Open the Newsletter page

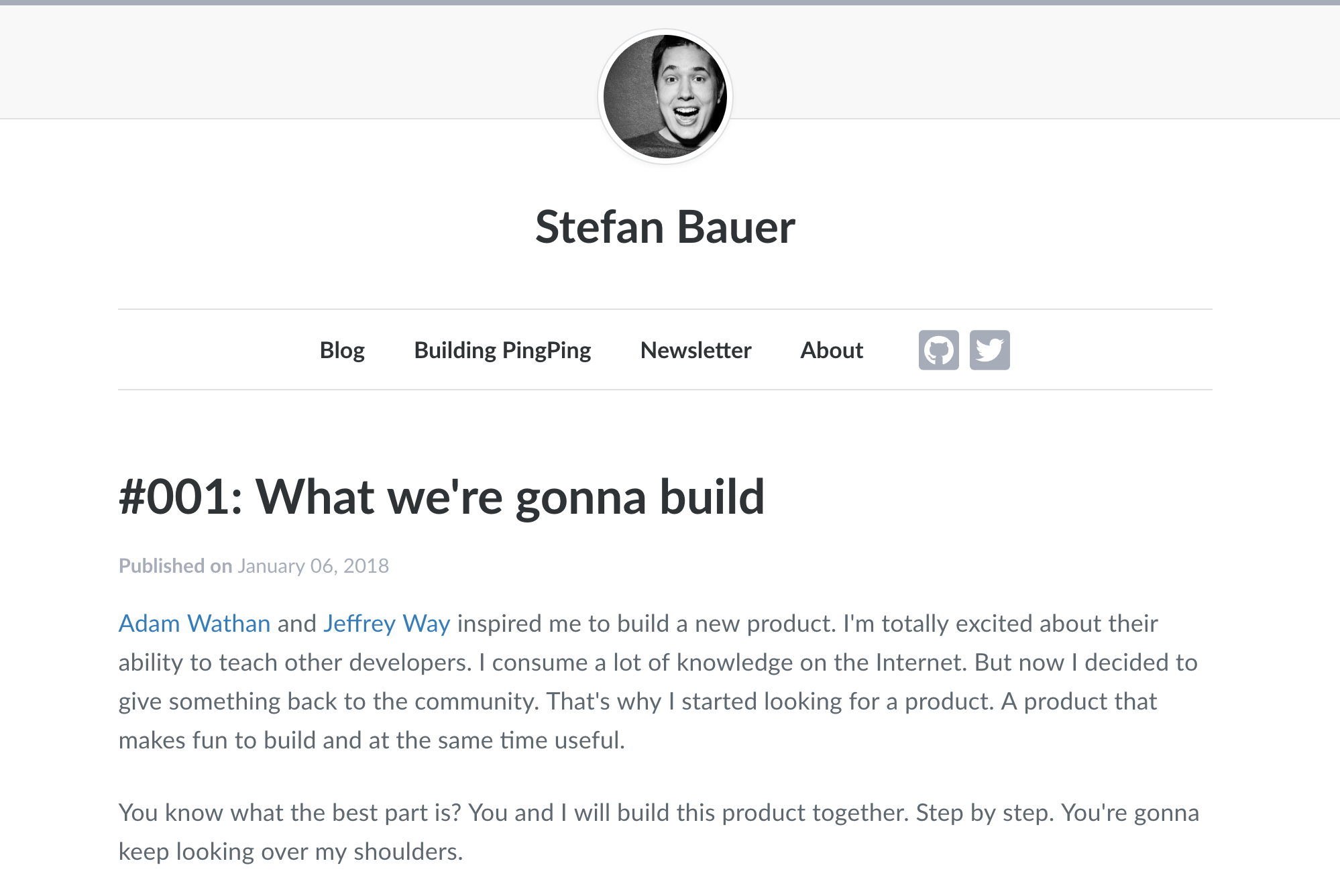coord(695,350)
